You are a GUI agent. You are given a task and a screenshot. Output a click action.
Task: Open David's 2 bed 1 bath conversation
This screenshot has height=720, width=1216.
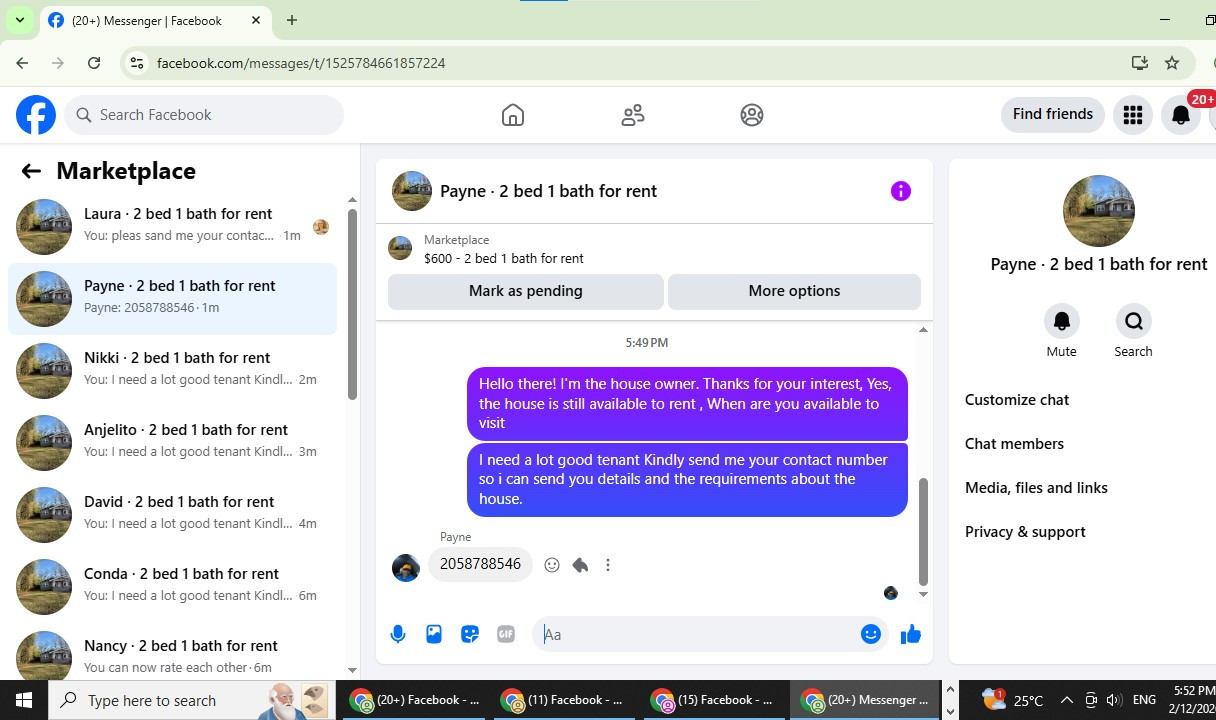173,514
